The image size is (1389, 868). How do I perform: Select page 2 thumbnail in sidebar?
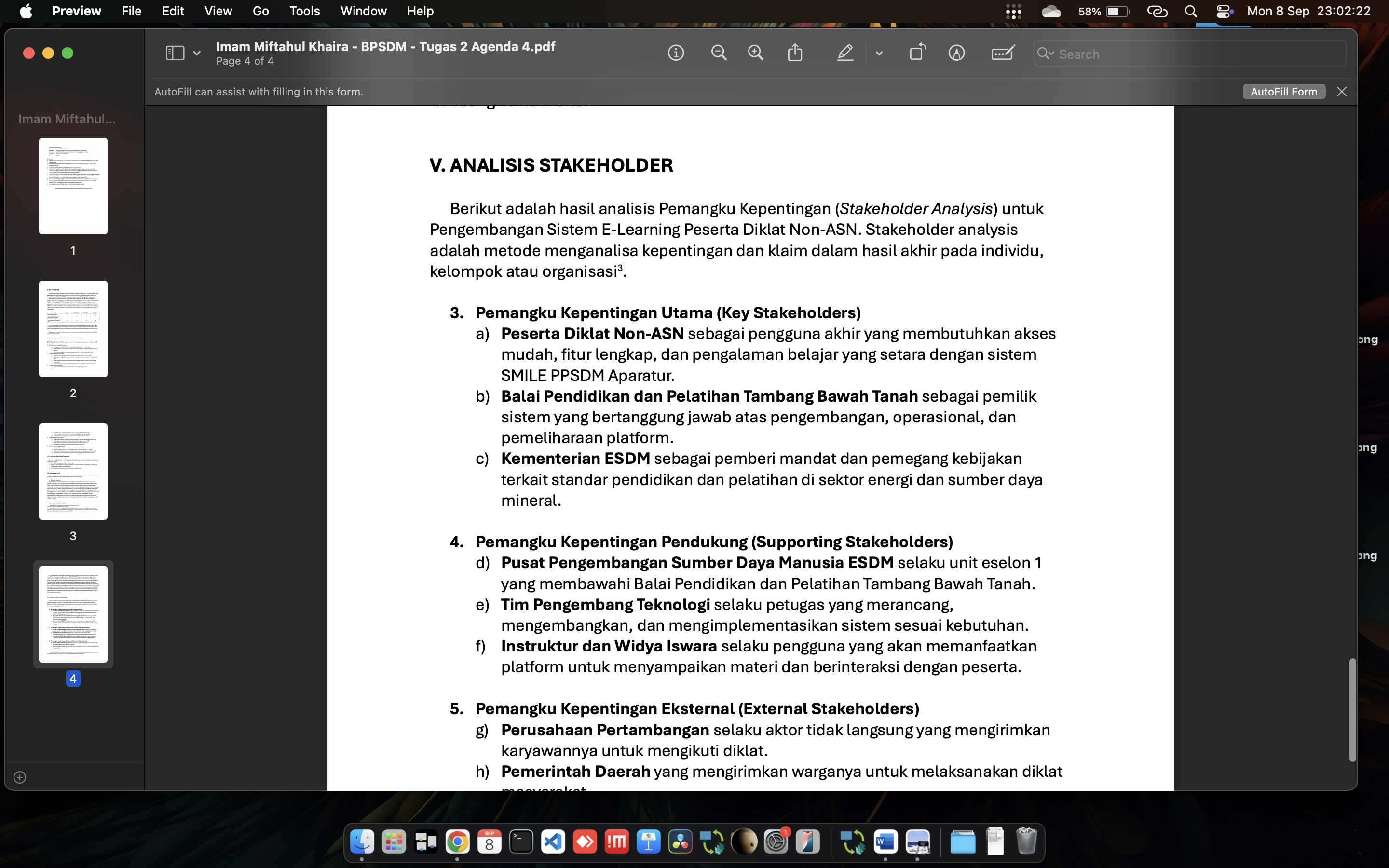(x=73, y=329)
